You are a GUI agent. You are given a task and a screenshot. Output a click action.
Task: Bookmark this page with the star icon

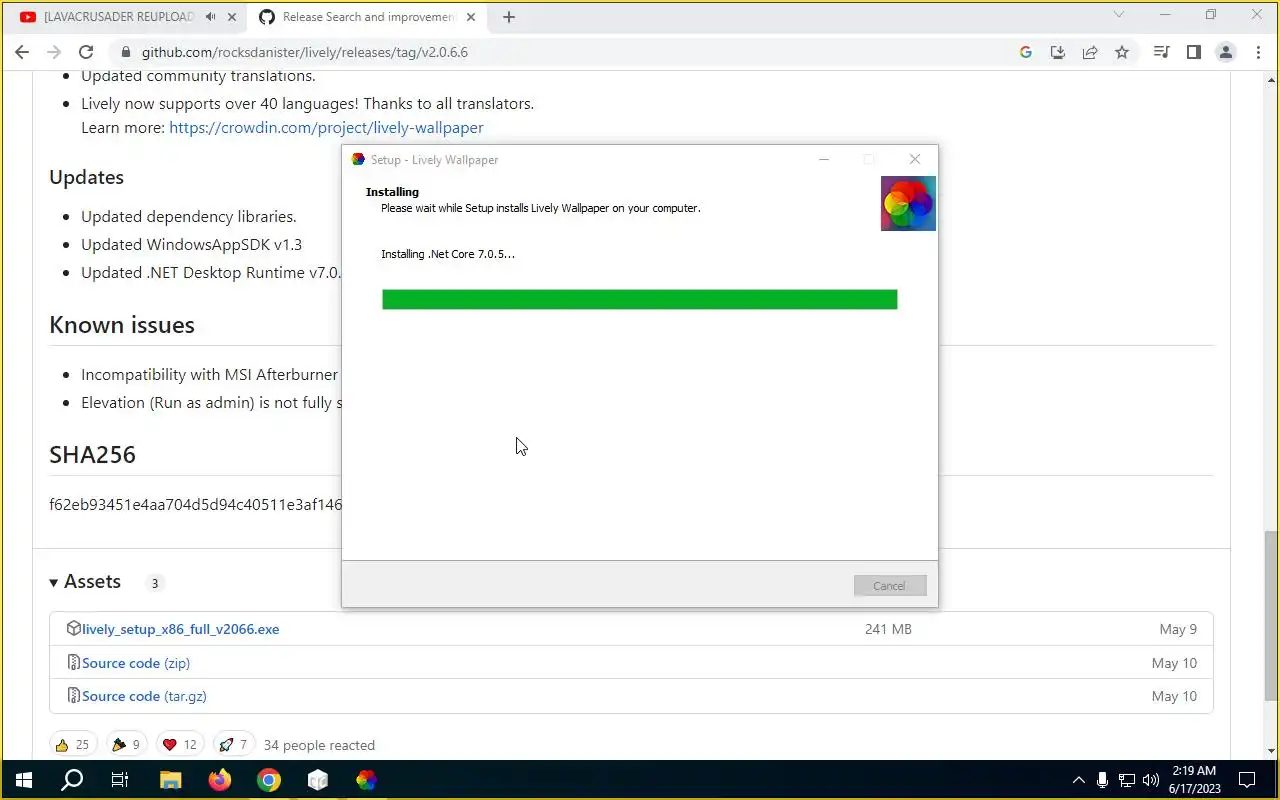point(1122,52)
